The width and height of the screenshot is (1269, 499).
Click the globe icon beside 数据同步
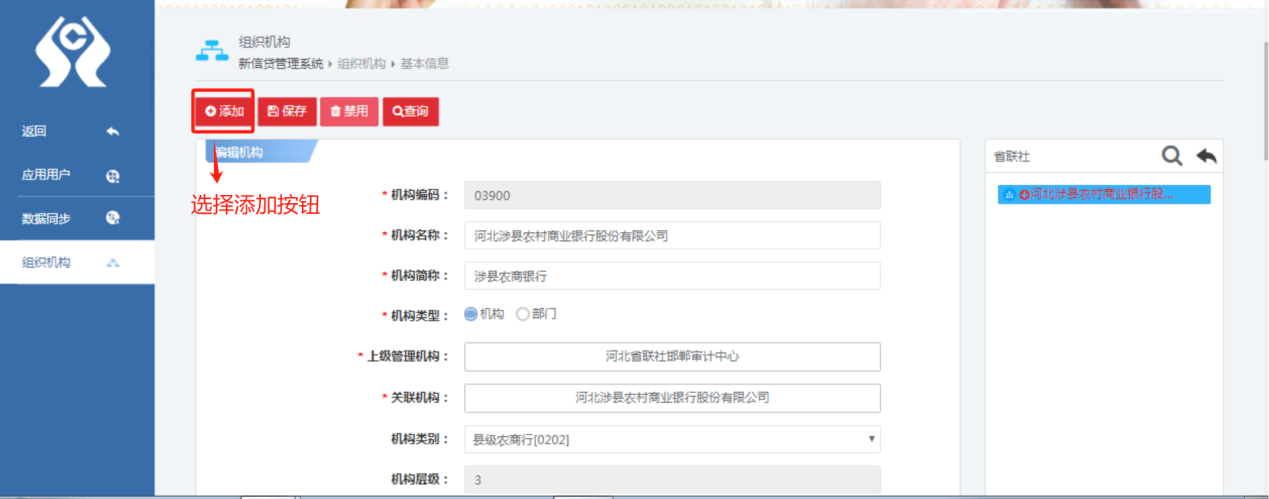(x=113, y=218)
